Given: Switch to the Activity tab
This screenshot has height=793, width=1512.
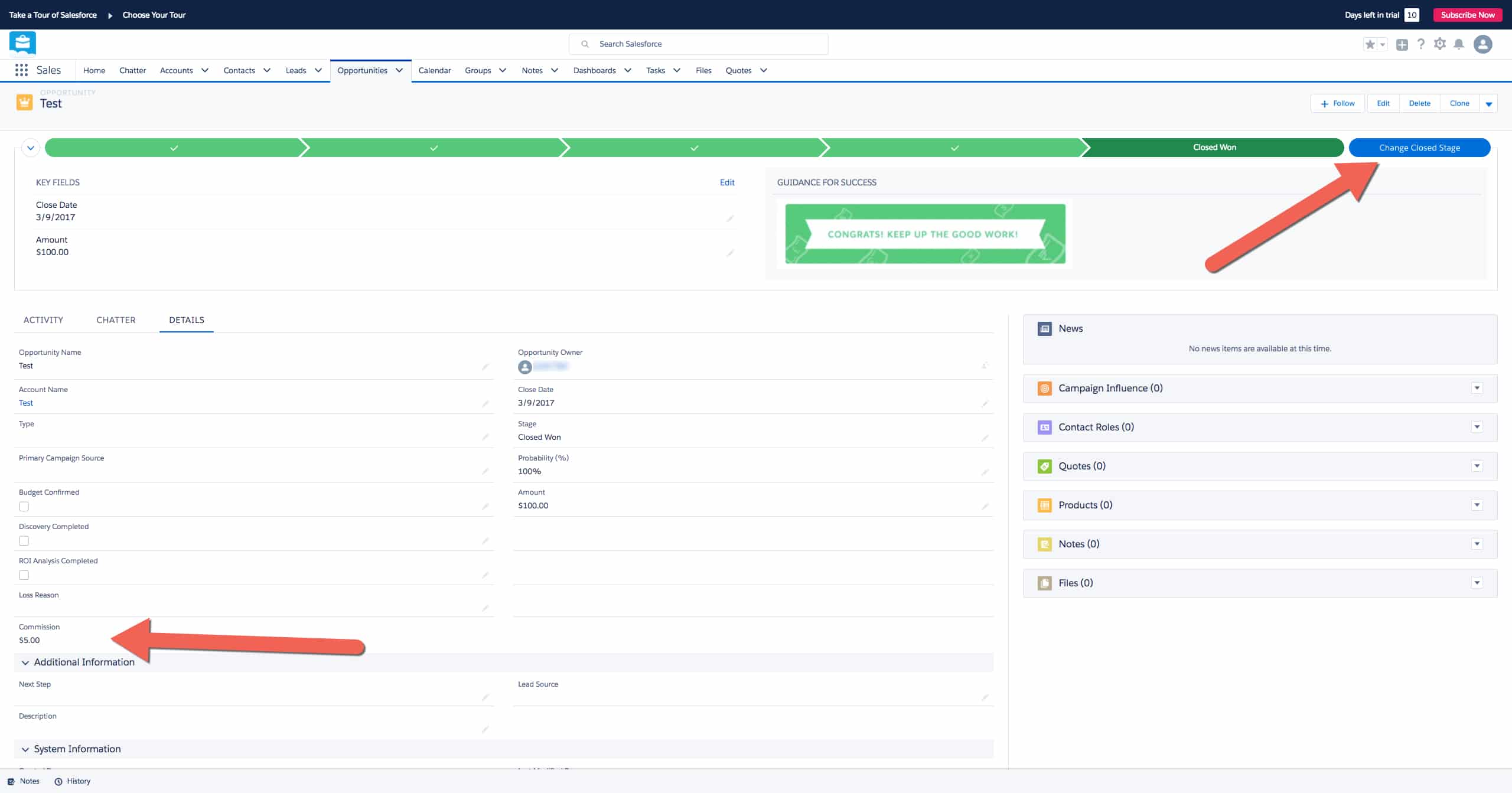Looking at the screenshot, I should click(x=43, y=320).
